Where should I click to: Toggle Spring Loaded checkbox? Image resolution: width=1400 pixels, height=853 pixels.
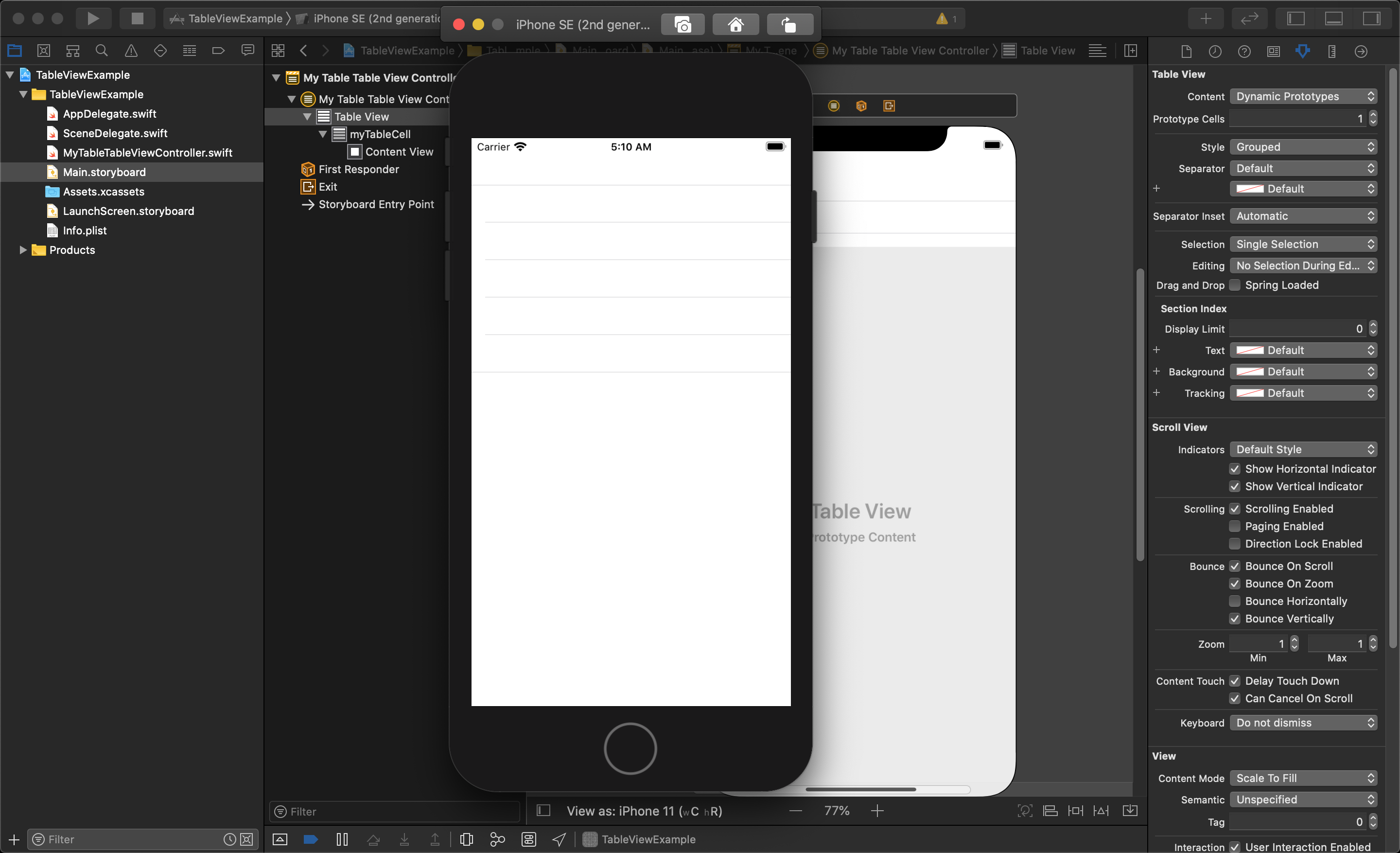coord(1235,284)
